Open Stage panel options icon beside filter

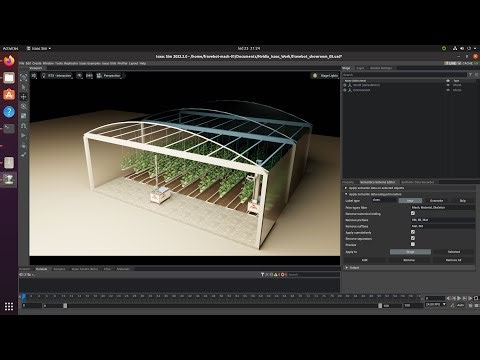[476, 75]
